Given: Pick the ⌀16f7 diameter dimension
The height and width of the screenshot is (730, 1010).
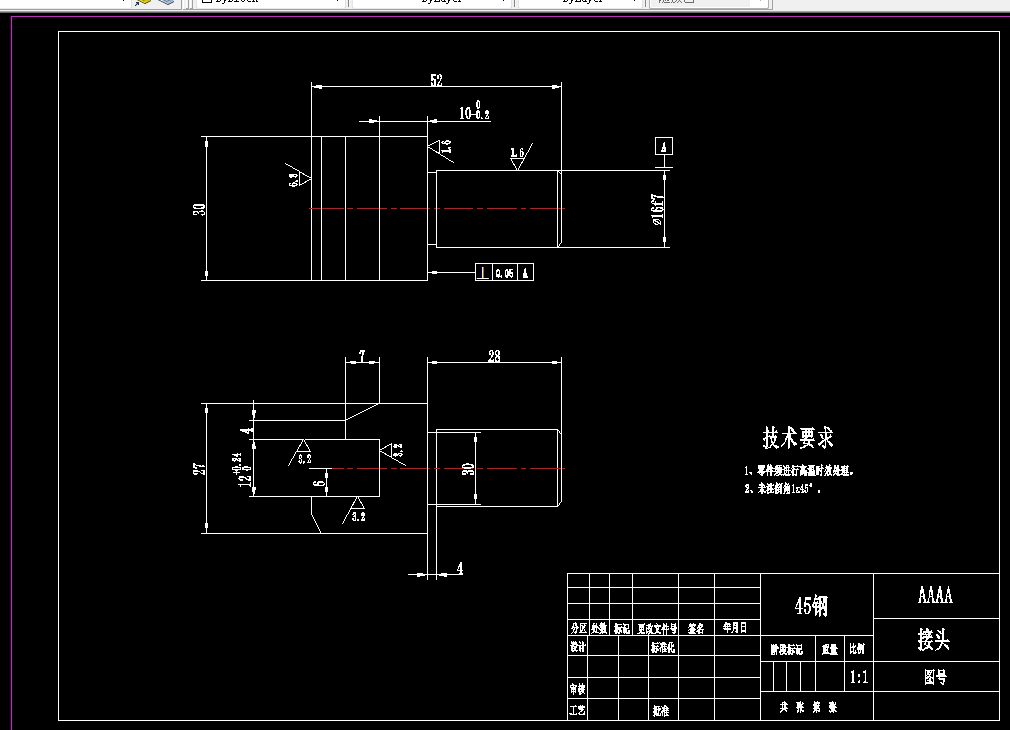Looking at the screenshot, I should tap(657, 209).
